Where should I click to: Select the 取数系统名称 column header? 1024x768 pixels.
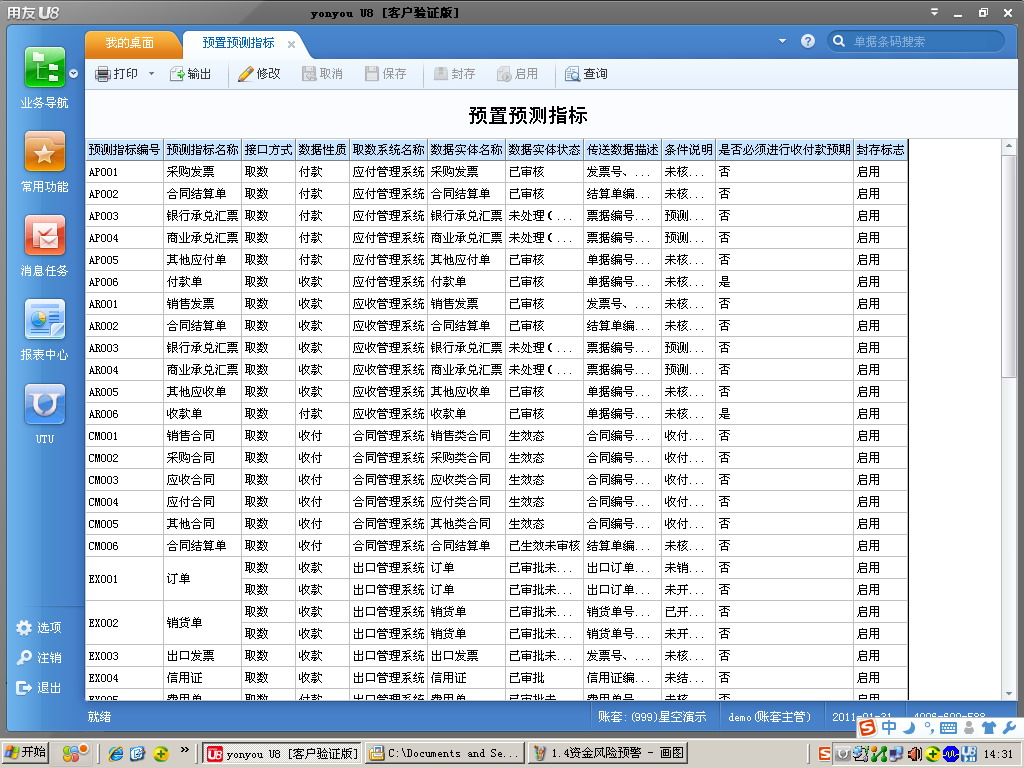389,150
